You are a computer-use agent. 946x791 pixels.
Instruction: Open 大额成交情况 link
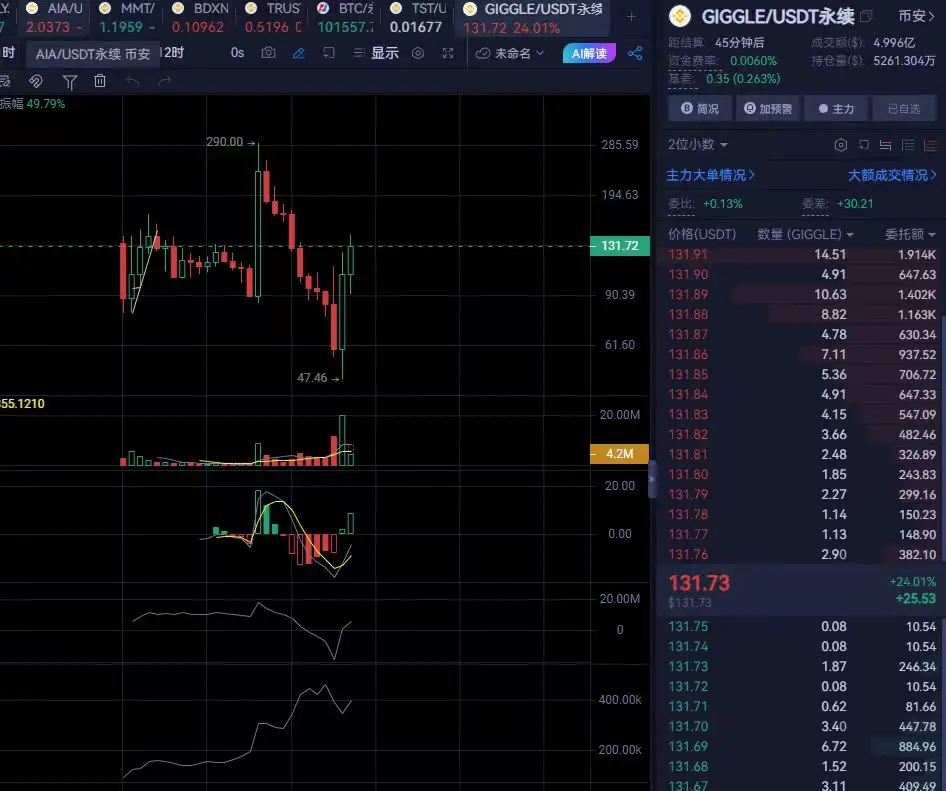[892, 175]
